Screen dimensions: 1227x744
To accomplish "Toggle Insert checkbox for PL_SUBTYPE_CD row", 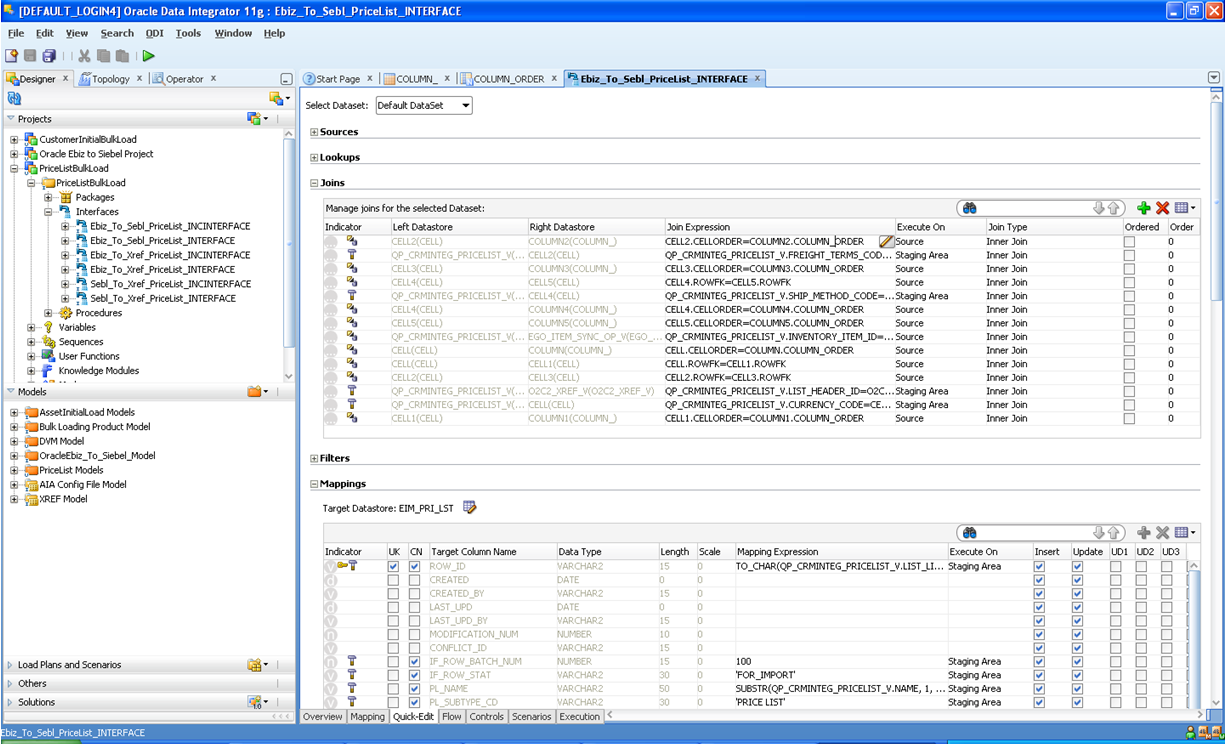I will click(x=1039, y=702).
